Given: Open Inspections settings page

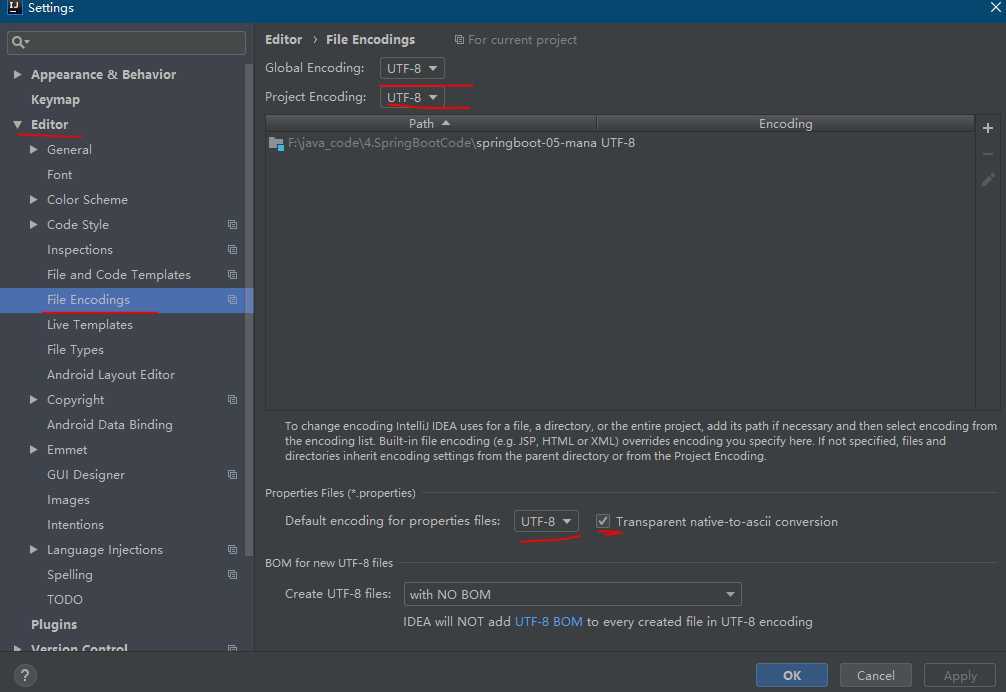Looking at the screenshot, I should click(x=80, y=249).
